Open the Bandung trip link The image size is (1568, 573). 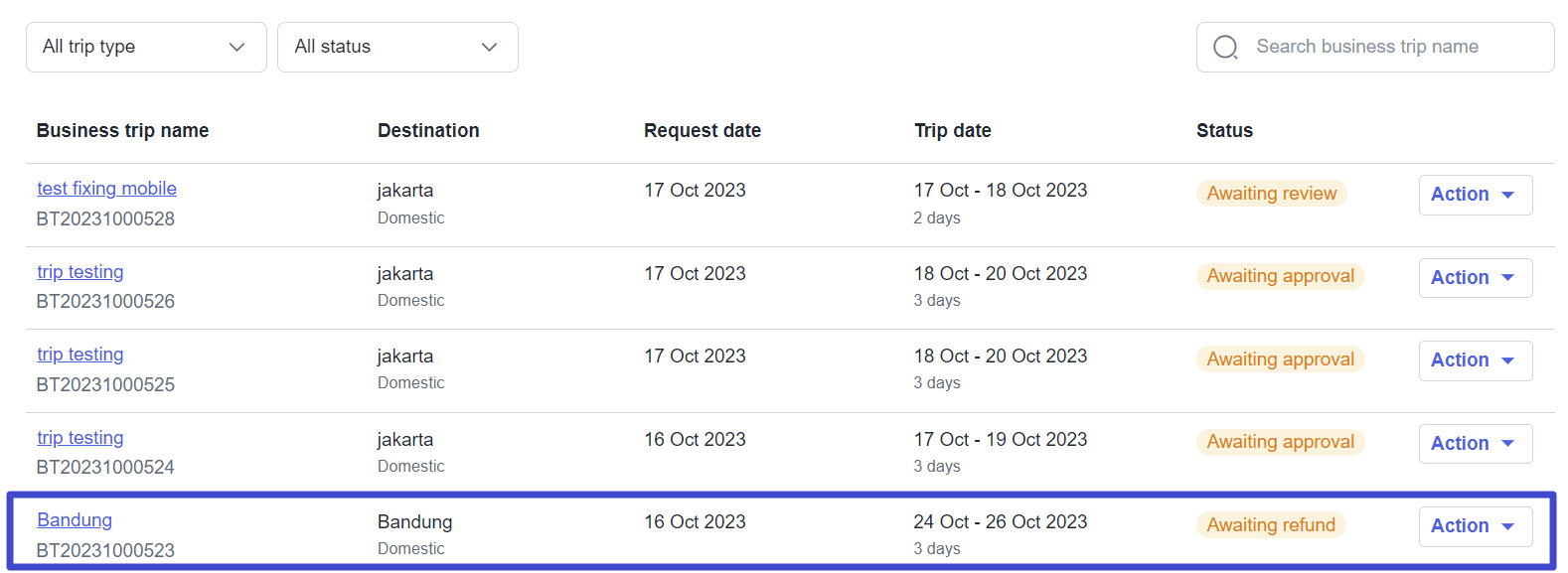pos(75,520)
